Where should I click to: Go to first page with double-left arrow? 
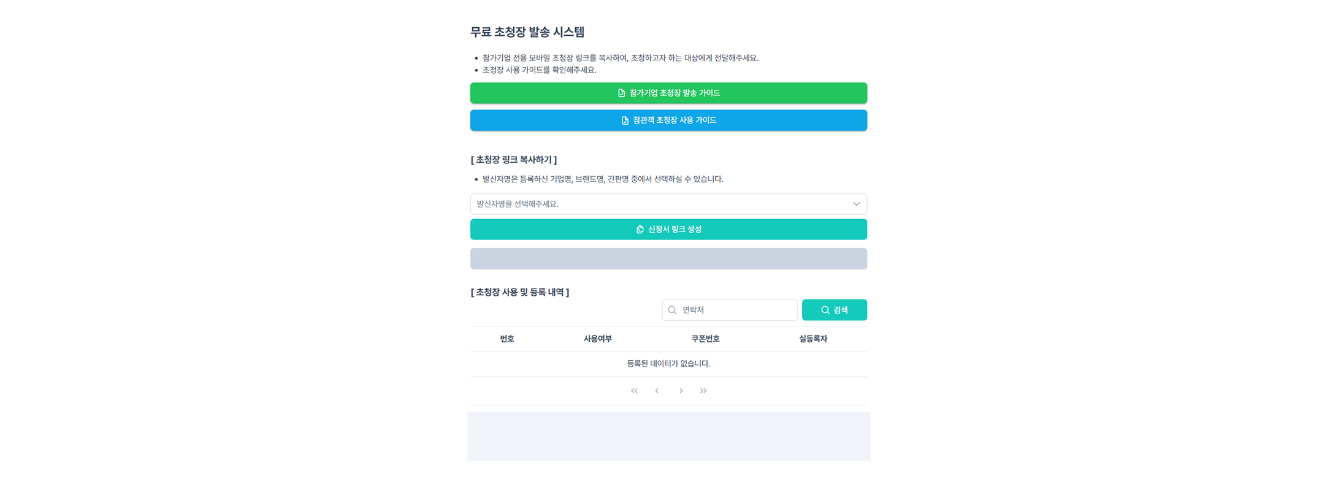tap(634, 390)
